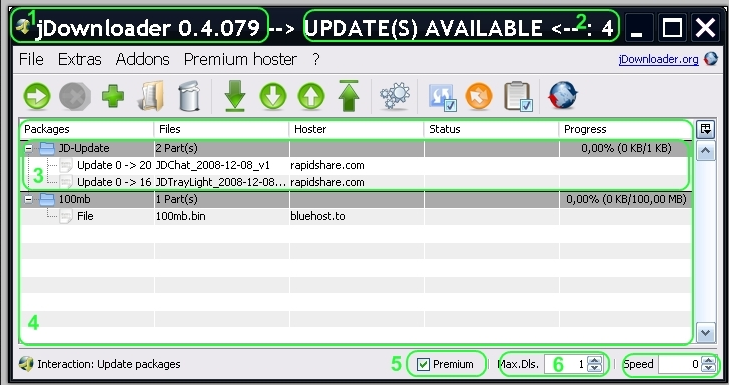Click the Progress column header
729x385 pixels.
625,129
